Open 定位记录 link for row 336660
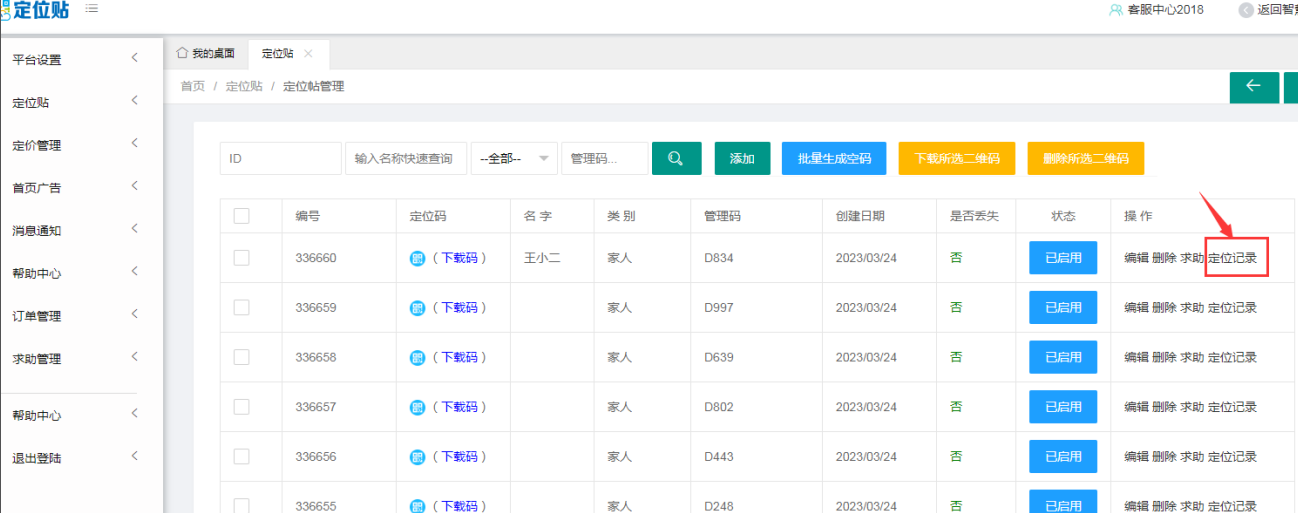 (x=1233, y=258)
